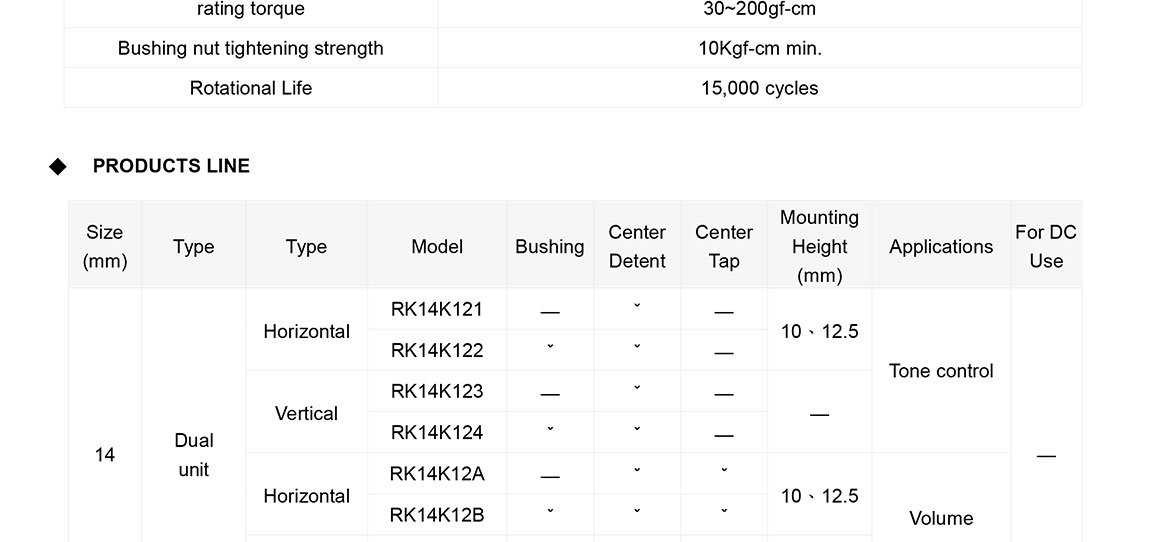Click model RK14K12B
Viewport: 1150px width, 542px height.
coord(437,515)
